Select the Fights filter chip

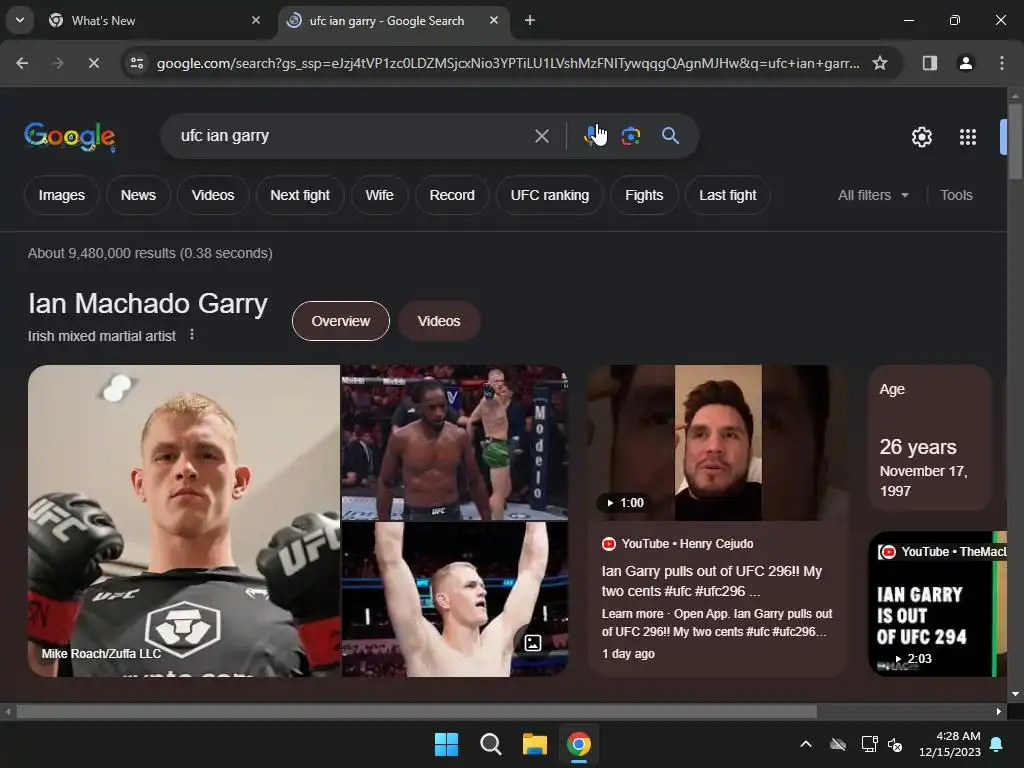pos(644,195)
